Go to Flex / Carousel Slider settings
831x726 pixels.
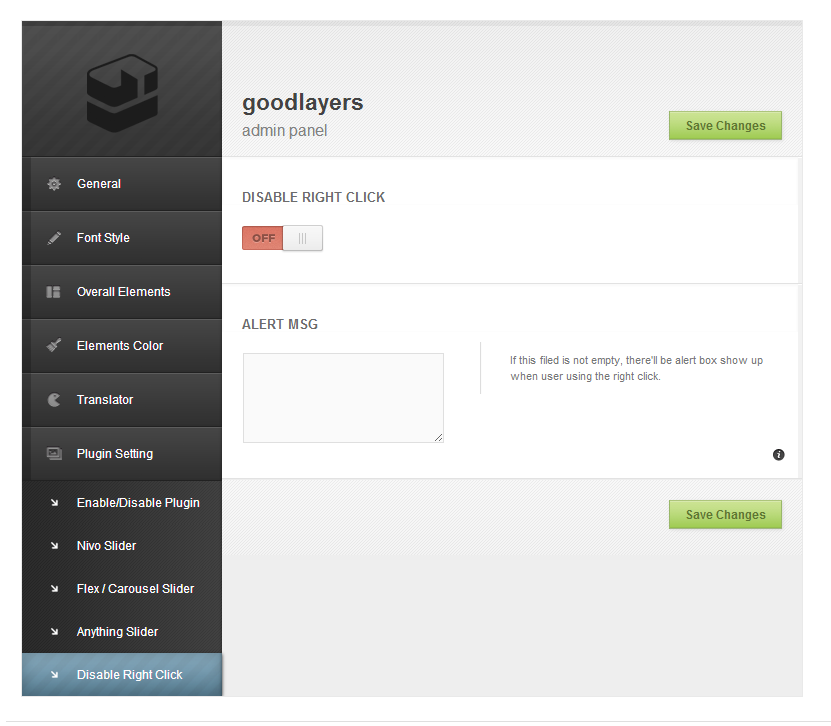pos(135,589)
